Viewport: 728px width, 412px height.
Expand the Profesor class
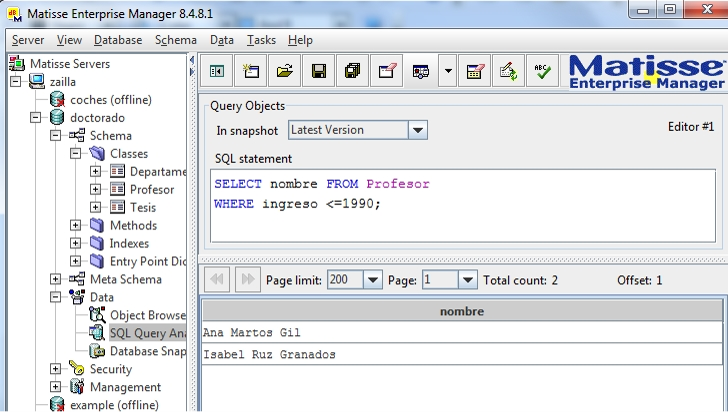click(95, 190)
